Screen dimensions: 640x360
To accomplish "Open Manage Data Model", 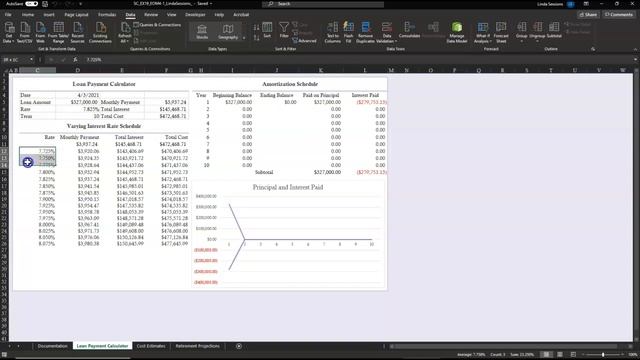I will click(x=457, y=33).
